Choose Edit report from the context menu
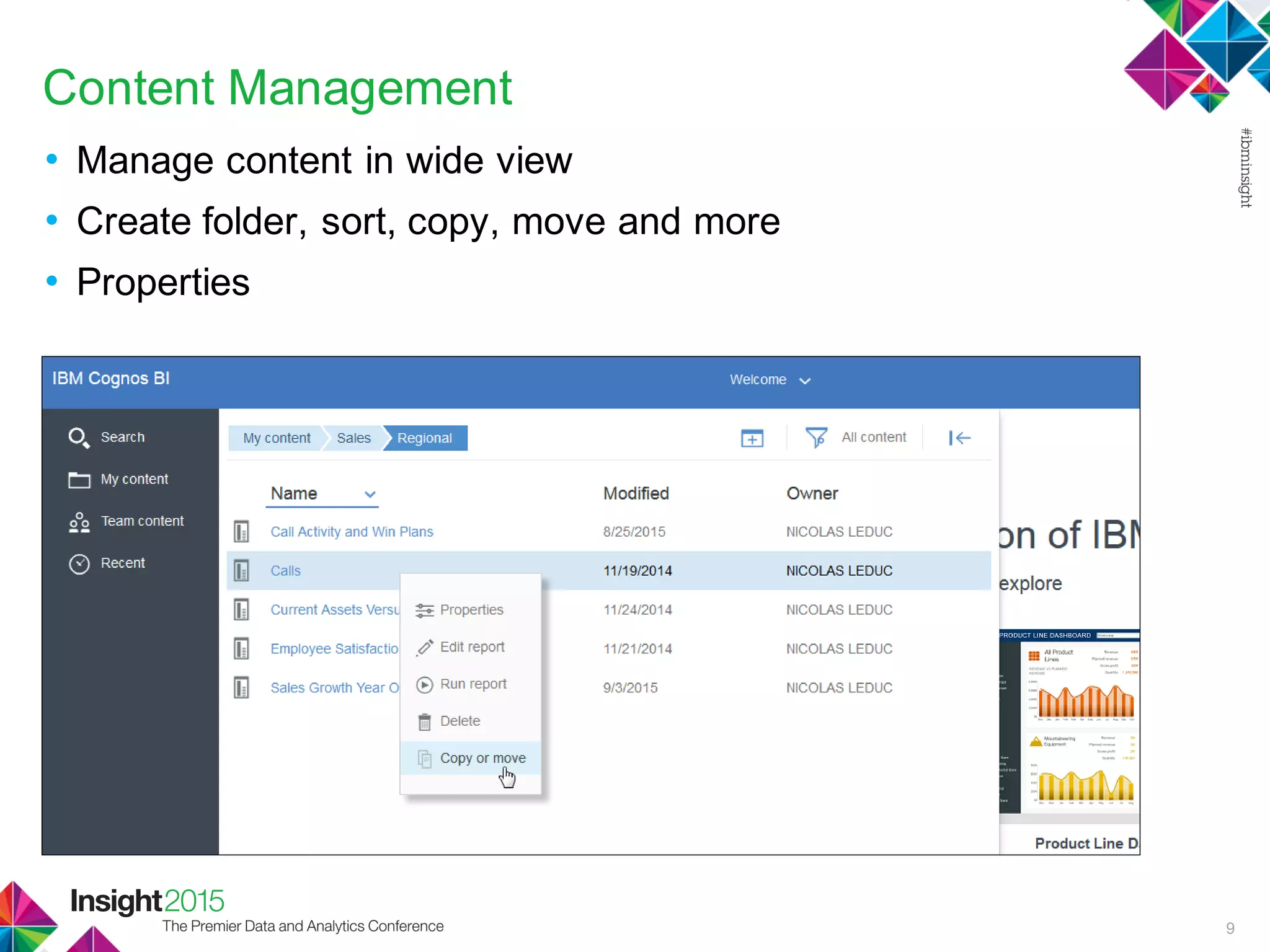Viewport: 1270px width, 952px height. tap(470, 647)
